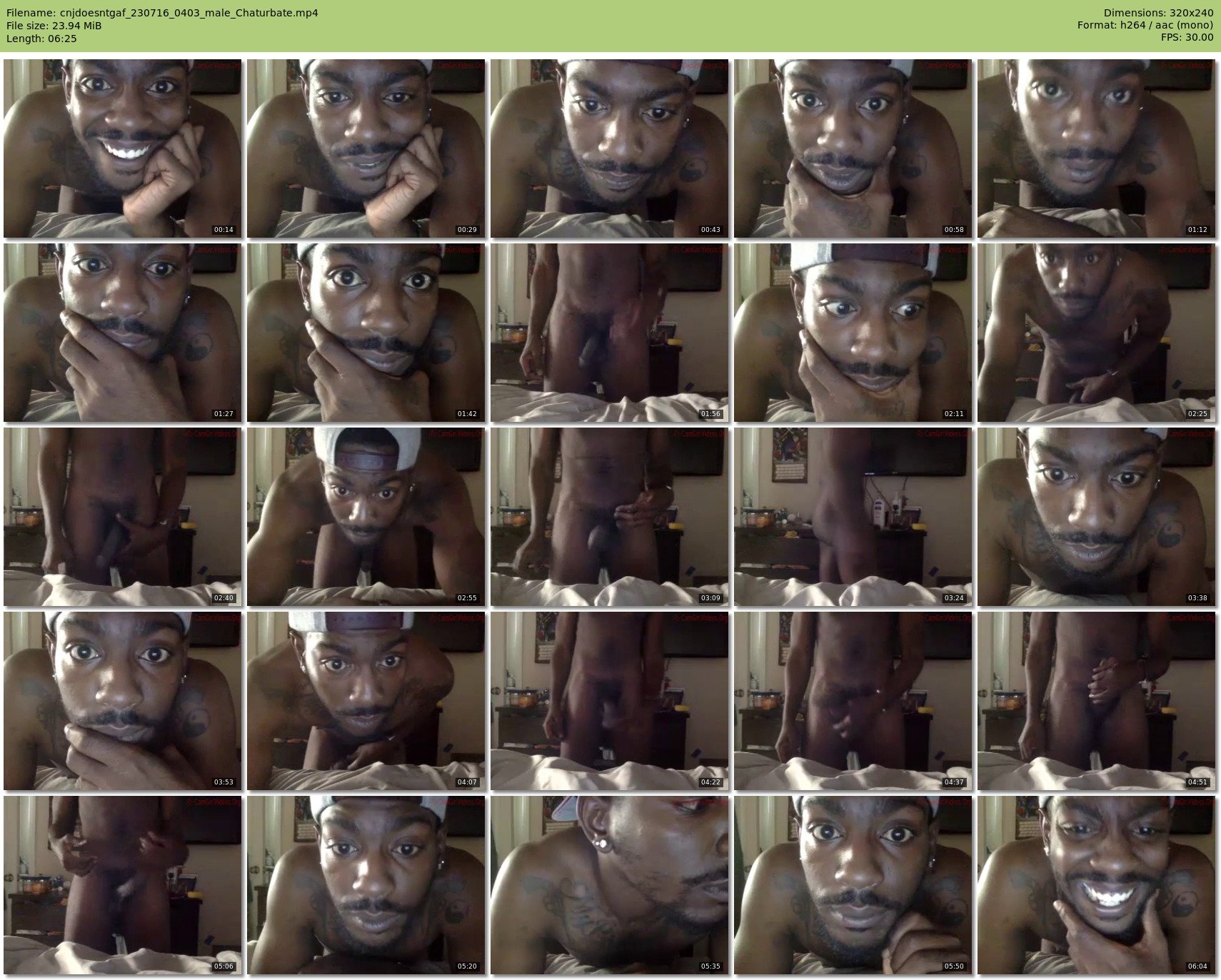This screenshot has width=1221, height=980.
Task: Open the 02:25 thumbnail
Action: point(1097,333)
